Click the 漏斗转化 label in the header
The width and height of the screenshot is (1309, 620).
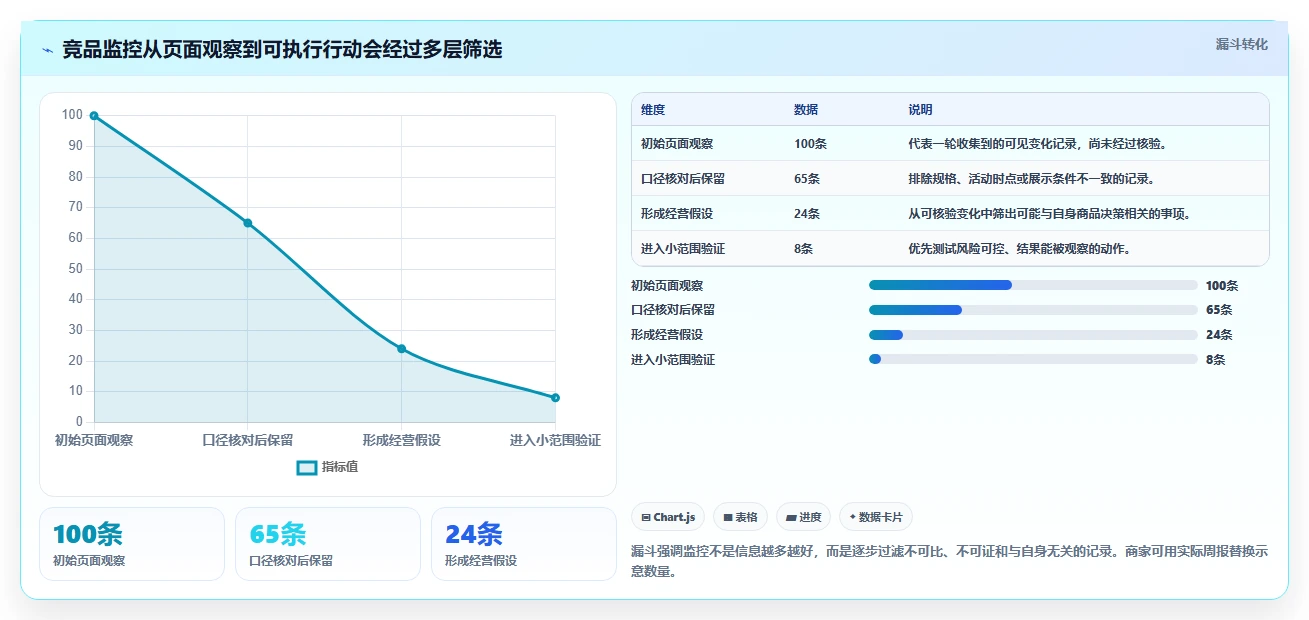click(x=1242, y=44)
